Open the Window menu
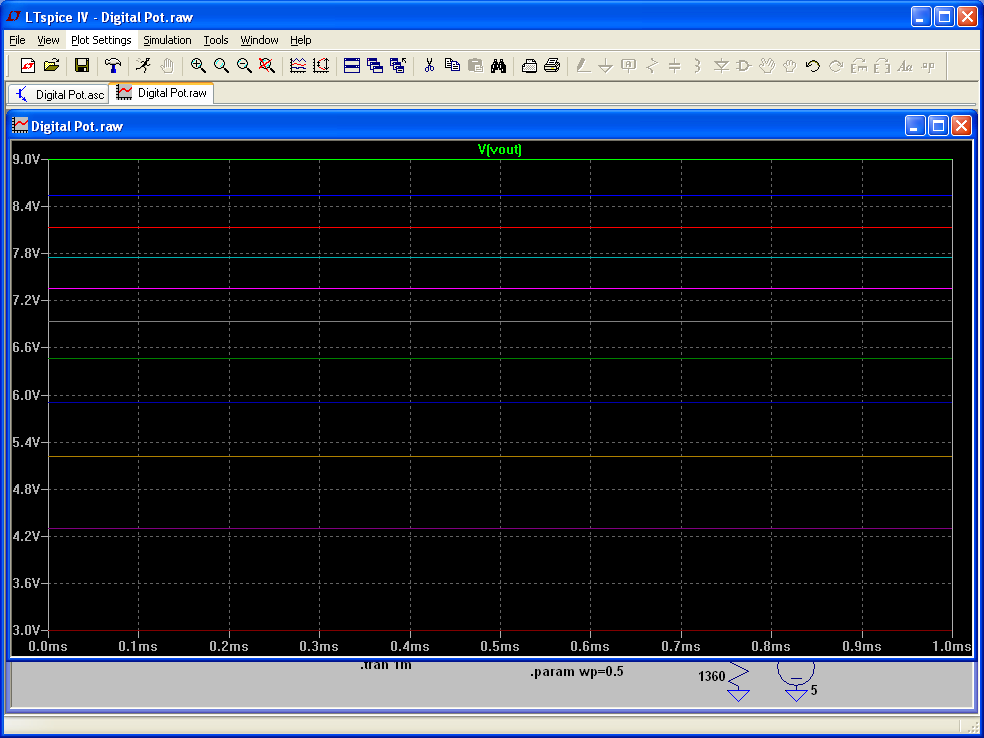This screenshot has width=984, height=738. click(x=259, y=40)
